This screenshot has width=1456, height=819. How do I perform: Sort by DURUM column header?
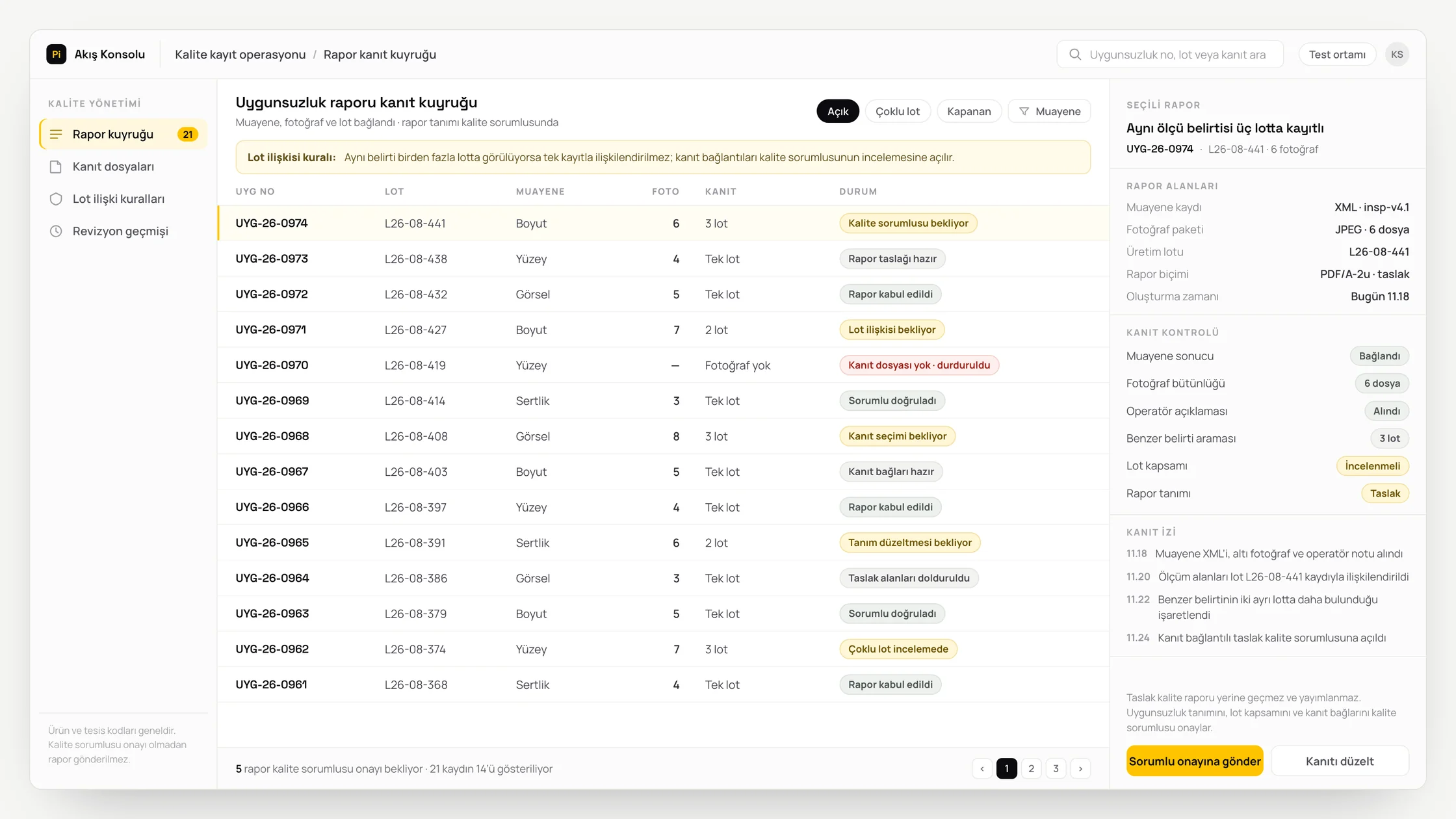(858, 192)
